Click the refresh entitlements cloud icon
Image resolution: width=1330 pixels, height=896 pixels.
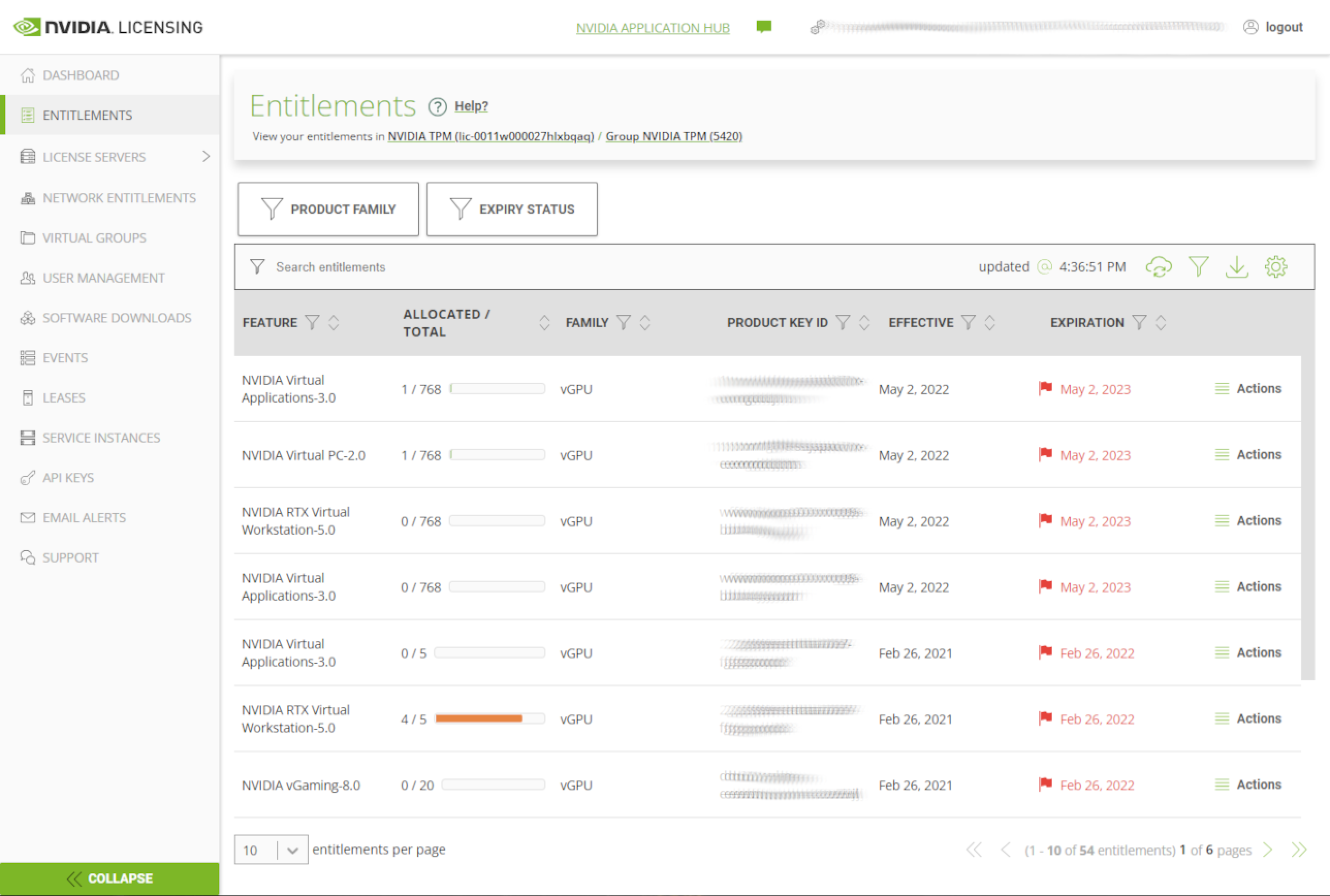point(1159,267)
